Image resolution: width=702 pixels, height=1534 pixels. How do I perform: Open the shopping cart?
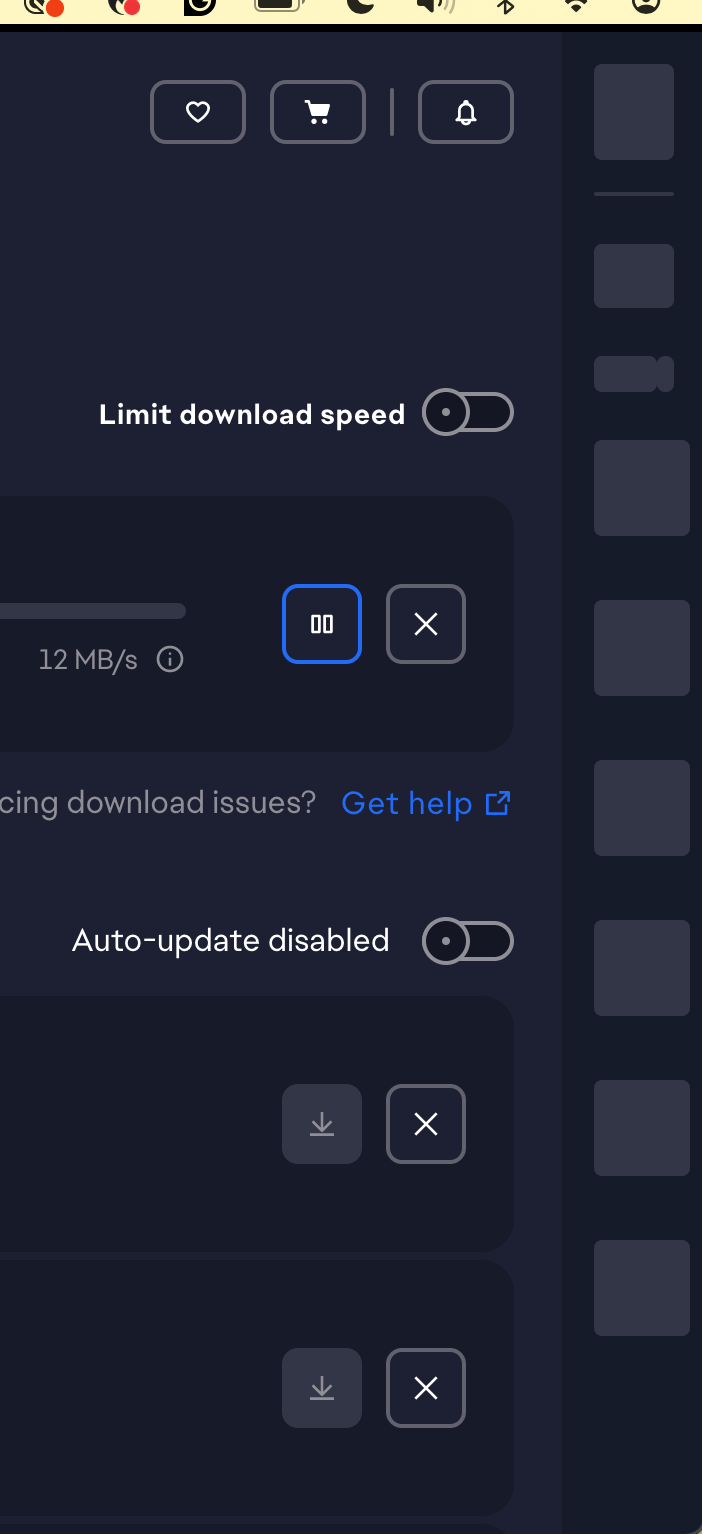[318, 112]
